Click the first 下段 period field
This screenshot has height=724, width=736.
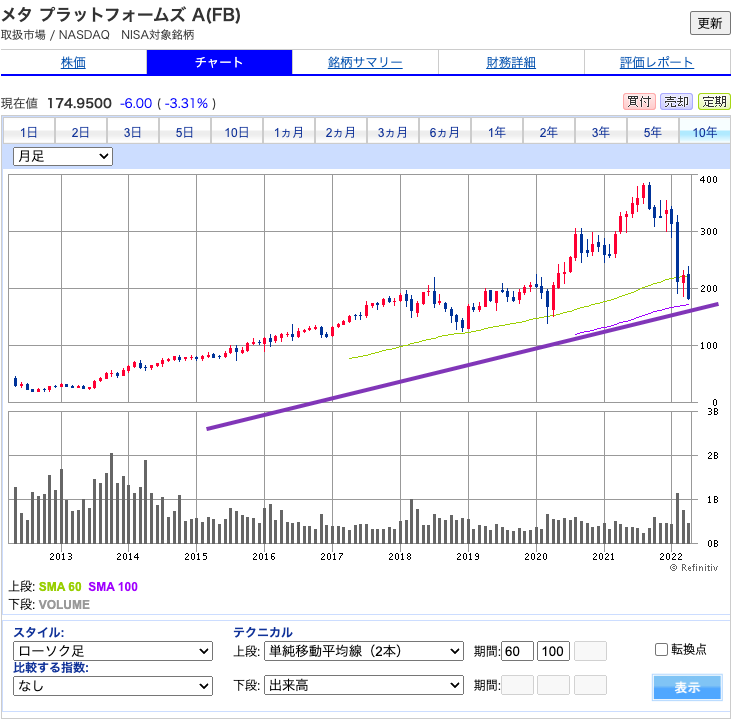point(517,685)
